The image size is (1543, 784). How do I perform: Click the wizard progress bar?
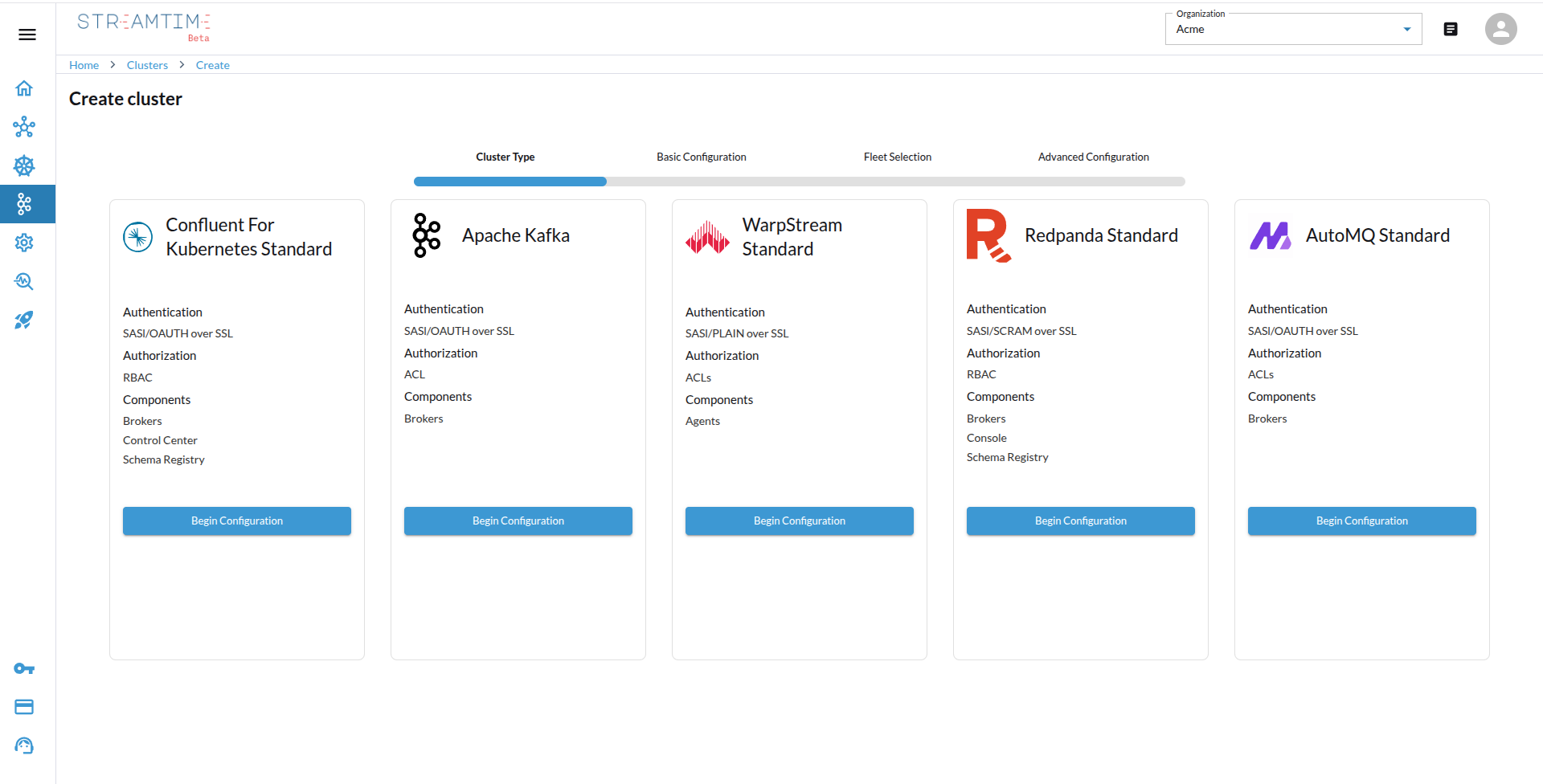[800, 182]
